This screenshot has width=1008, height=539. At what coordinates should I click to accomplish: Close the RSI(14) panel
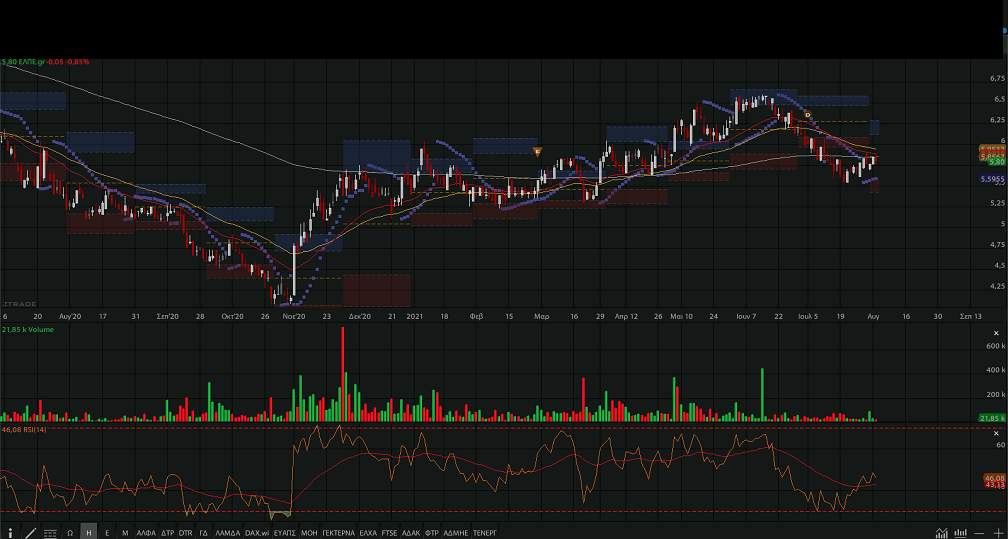coord(996,434)
